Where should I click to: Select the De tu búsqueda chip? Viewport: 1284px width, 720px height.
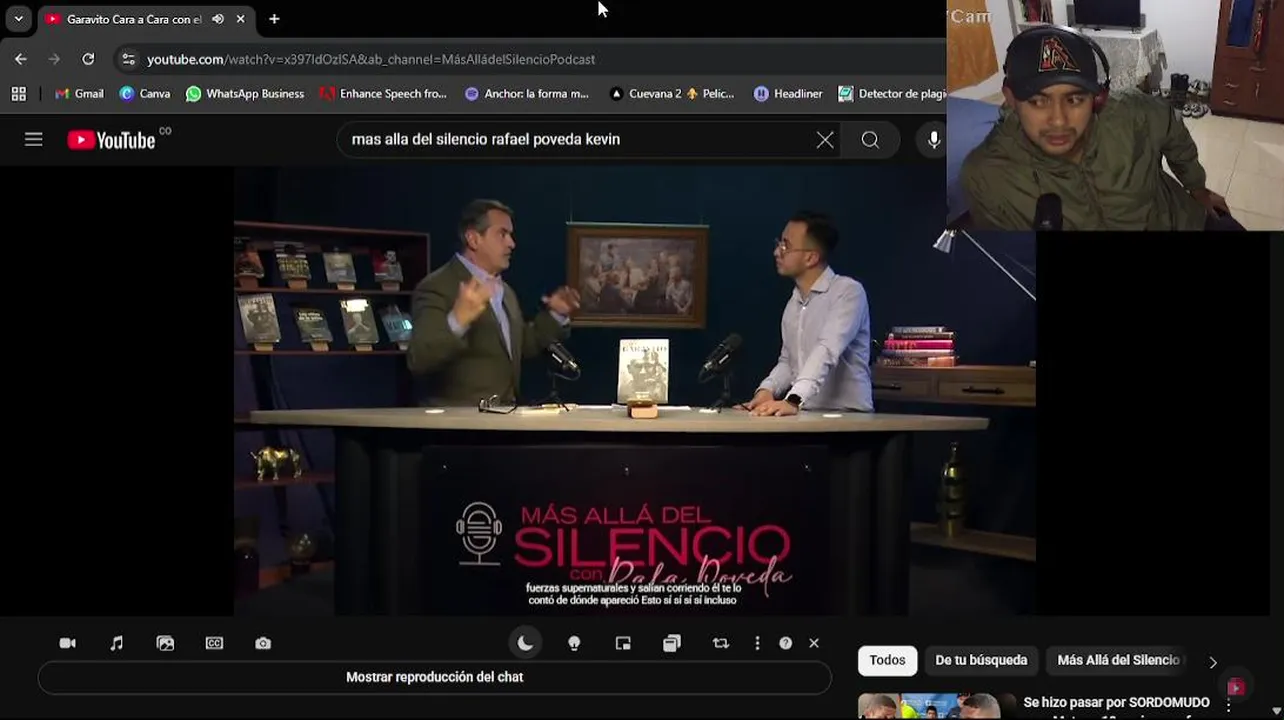click(x=981, y=660)
